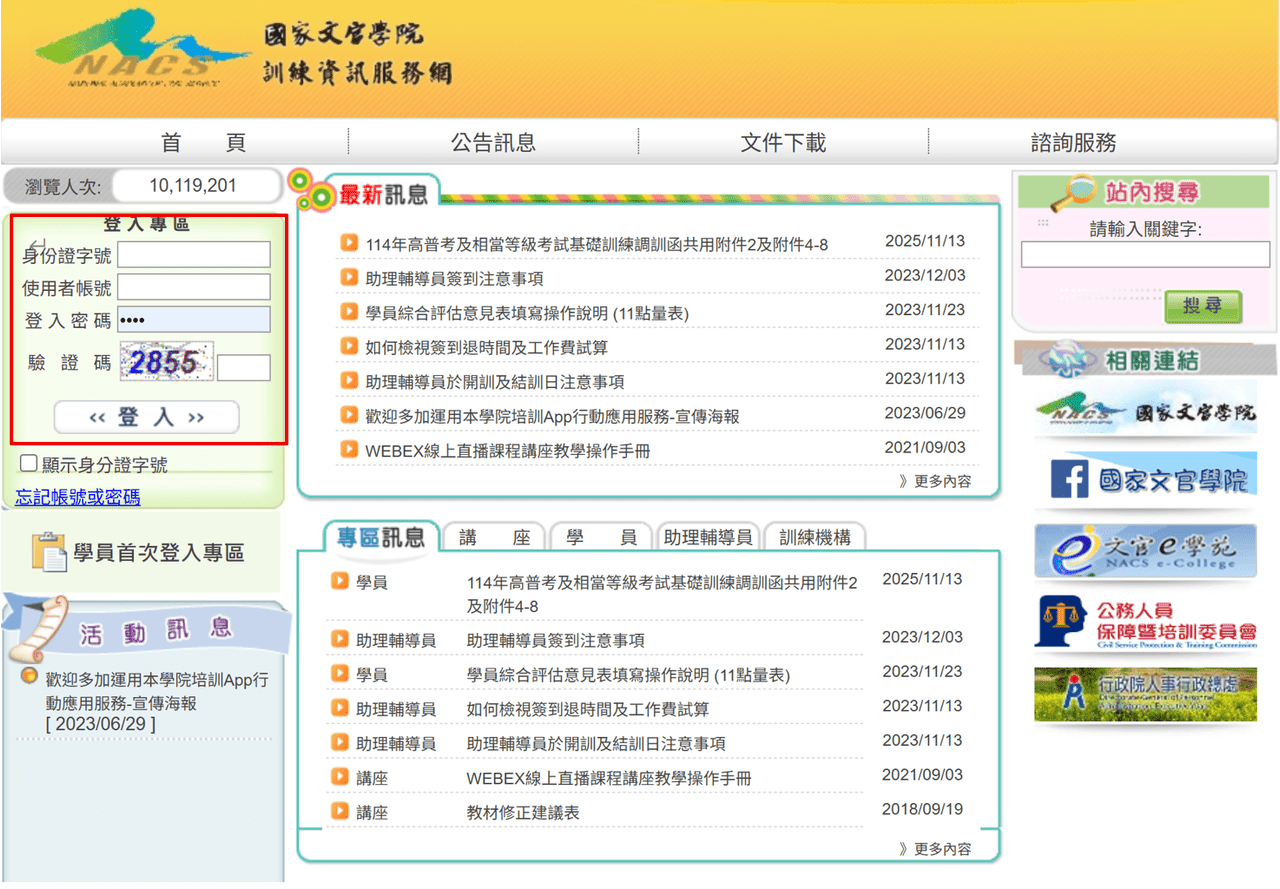1280x889 pixels.
Task: Click arrow icon beside 最新訊息 學員綜合評估意見表
Action: [x=348, y=311]
